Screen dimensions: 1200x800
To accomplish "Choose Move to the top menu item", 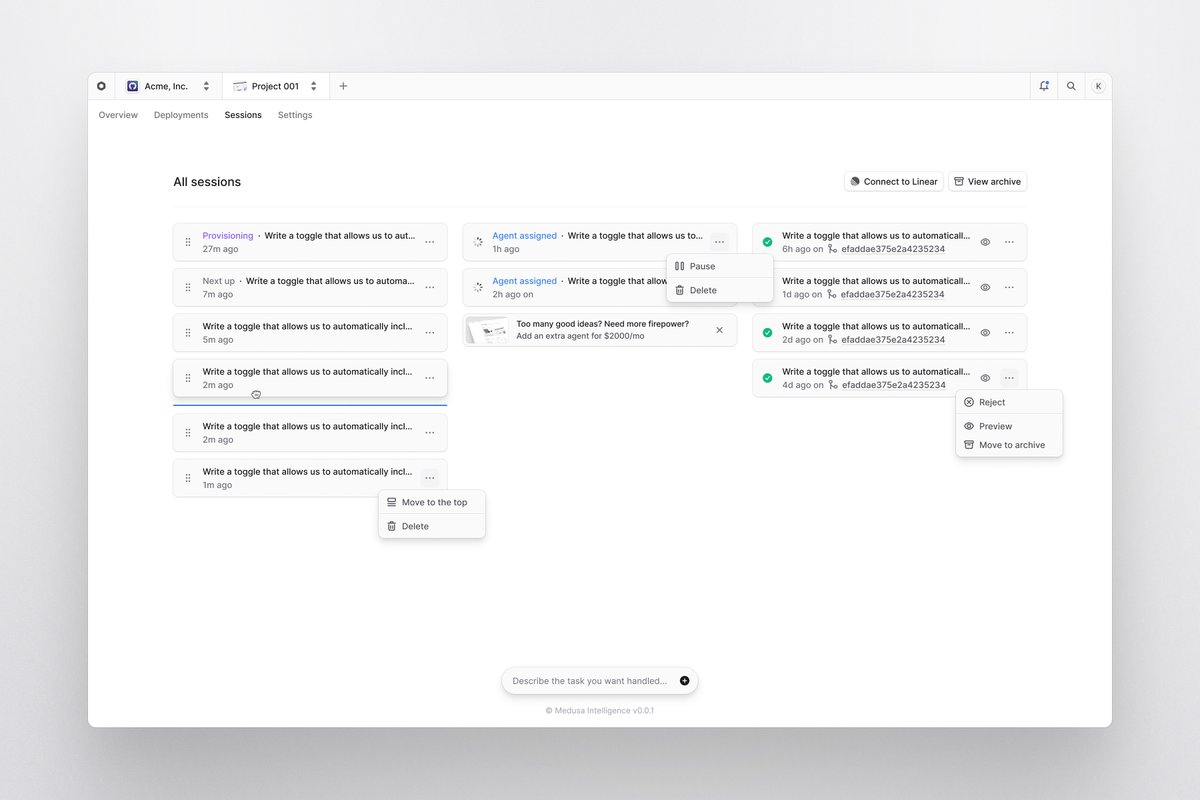I will [432, 502].
